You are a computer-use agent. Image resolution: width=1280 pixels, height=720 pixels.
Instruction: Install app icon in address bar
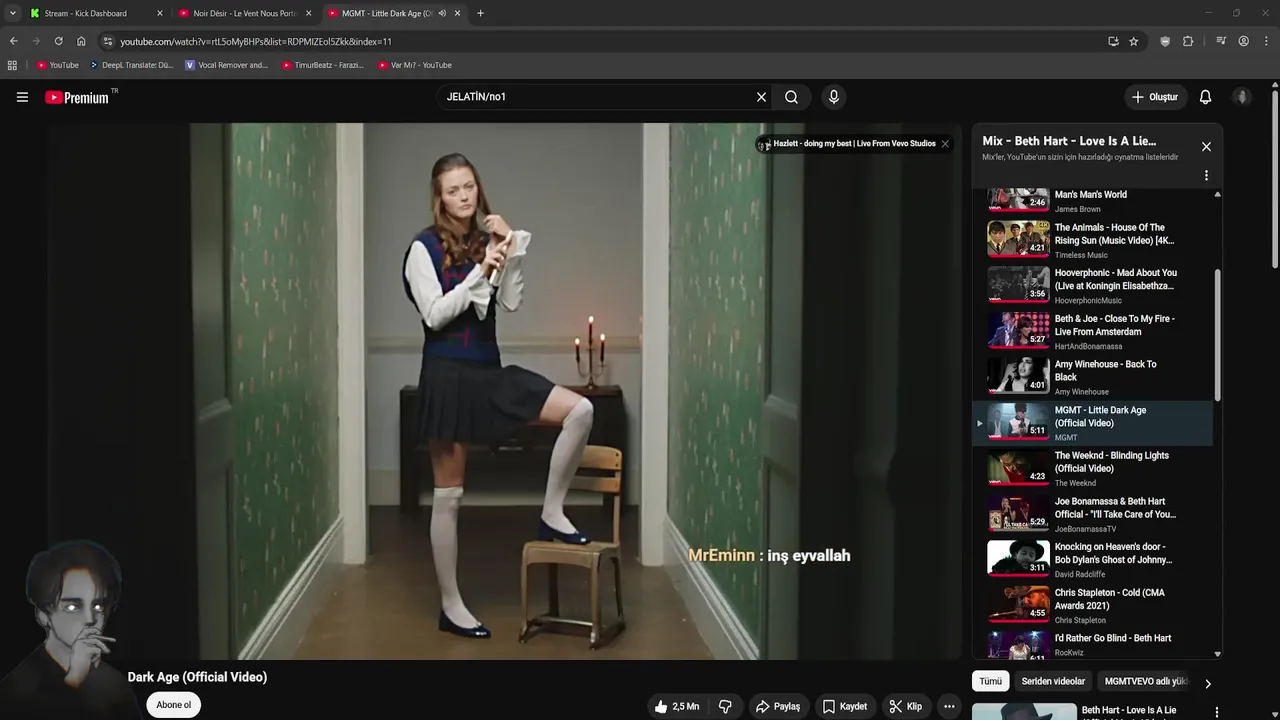coord(1113,41)
